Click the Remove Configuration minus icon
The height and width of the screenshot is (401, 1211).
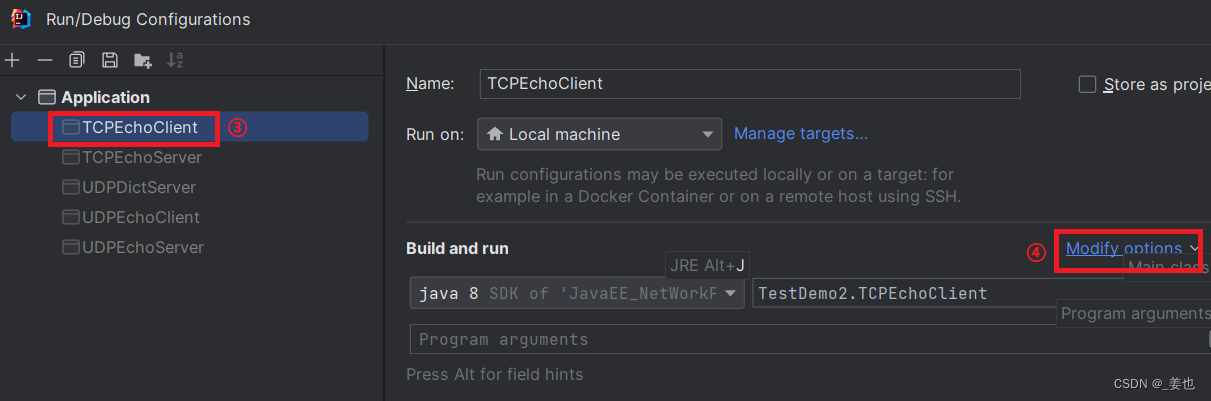(x=45, y=60)
